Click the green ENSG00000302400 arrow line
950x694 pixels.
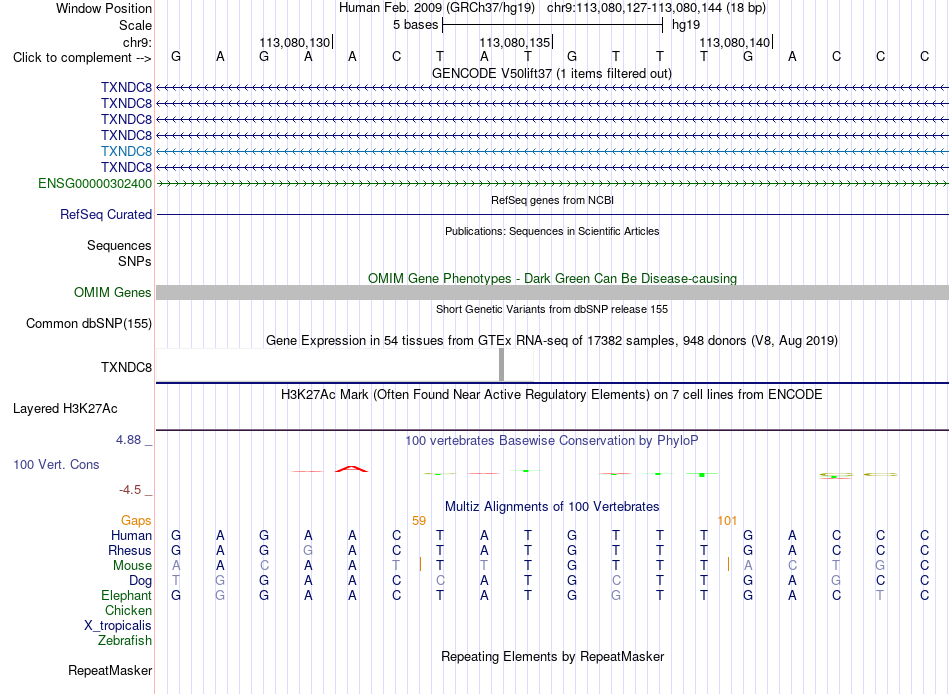pos(552,183)
